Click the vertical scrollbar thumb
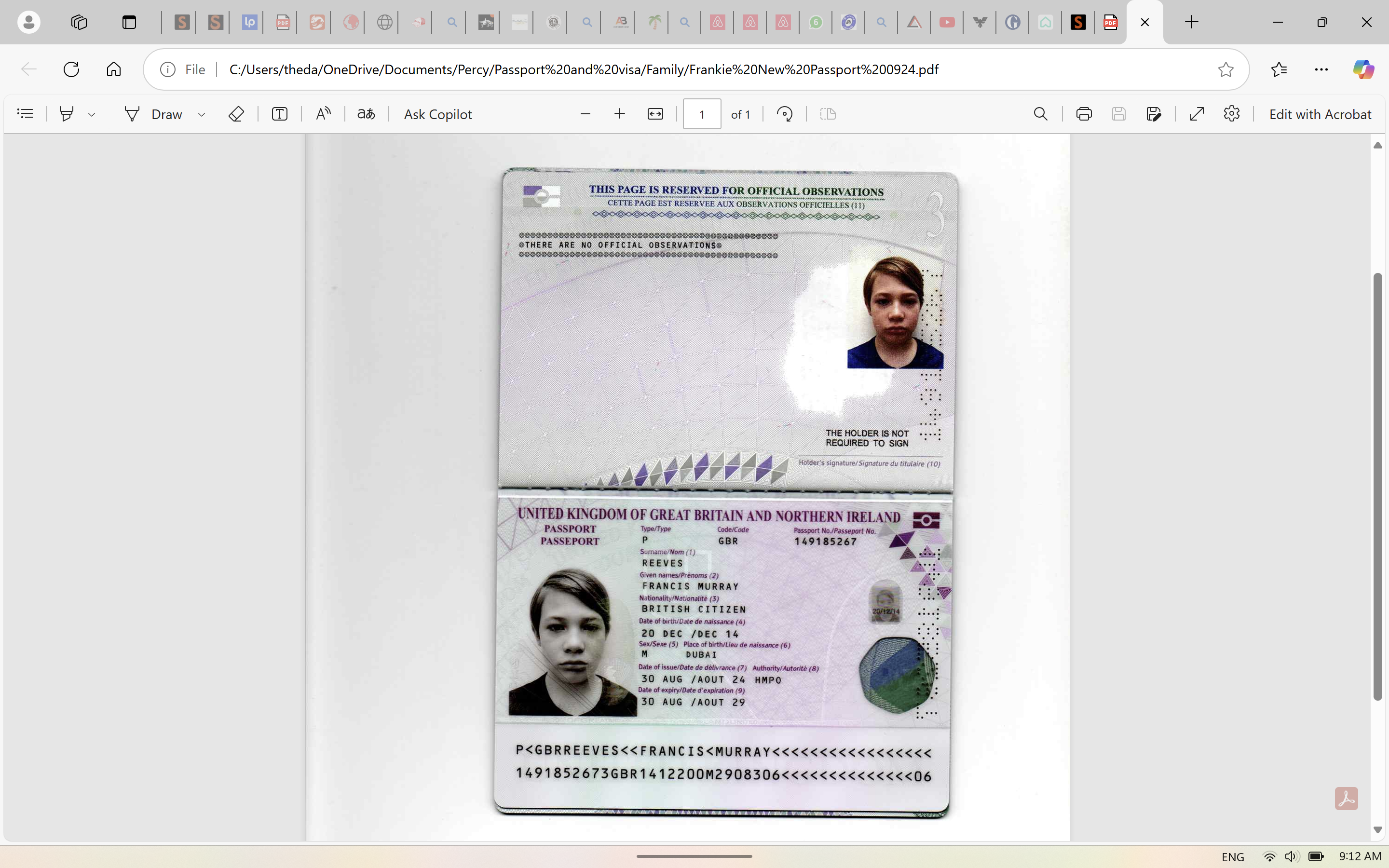Viewport: 1389px width, 868px height. pos(1377,487)
